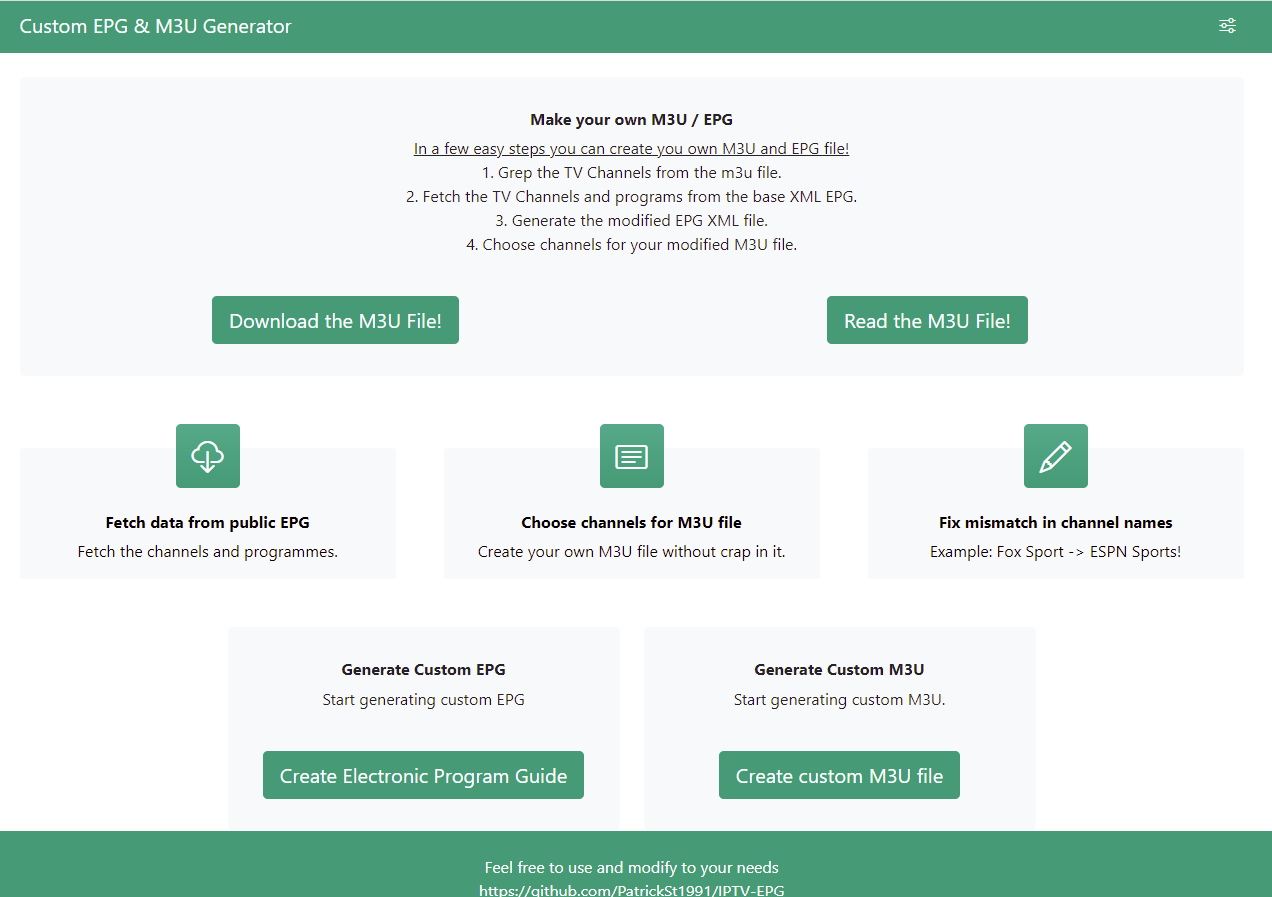Click 'Feel free to use and modify' footer text
The width and height of the screenshot is (1272, 897).
click(x=632, y=867)
